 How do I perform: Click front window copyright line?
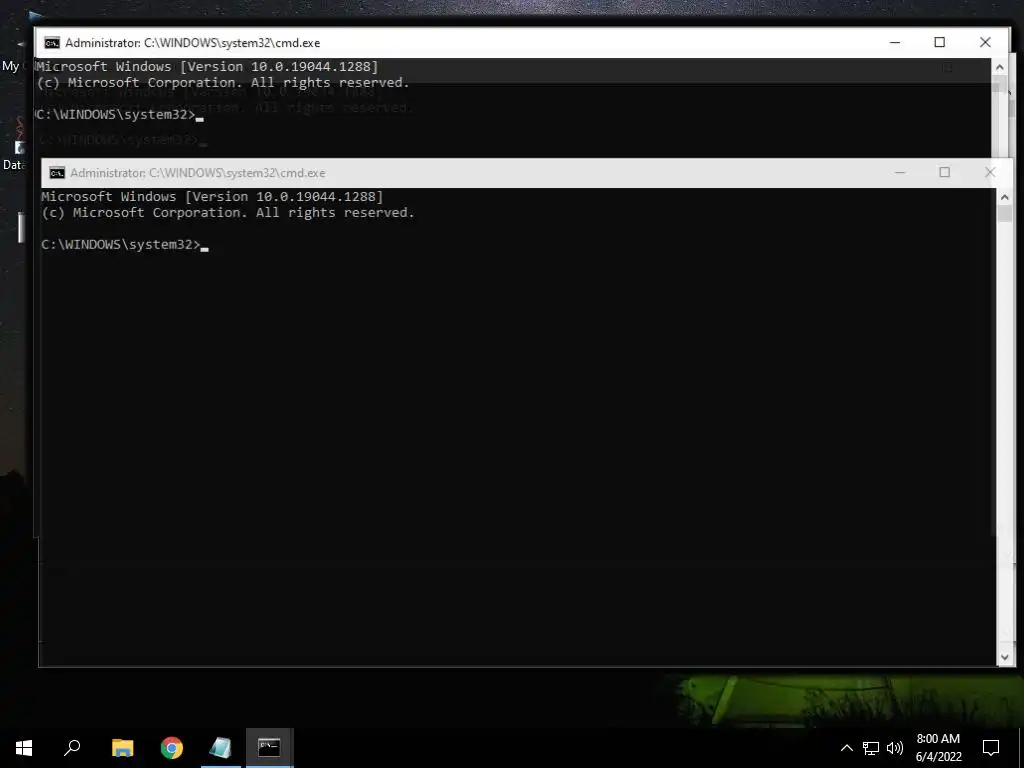pyautogui.click(x=228, y=213)
